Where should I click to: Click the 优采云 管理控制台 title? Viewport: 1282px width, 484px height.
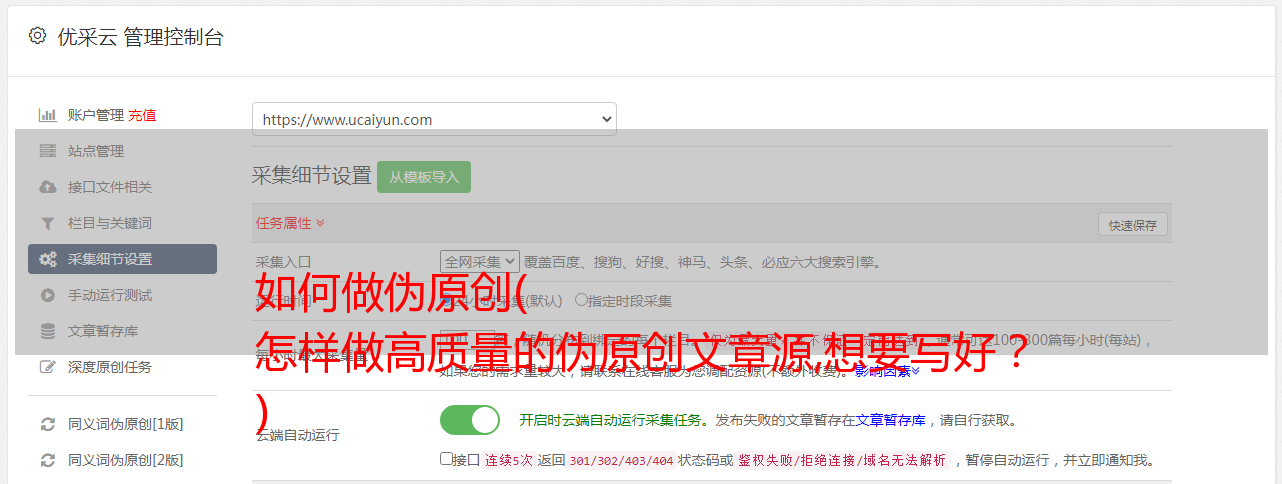(140, 37)
